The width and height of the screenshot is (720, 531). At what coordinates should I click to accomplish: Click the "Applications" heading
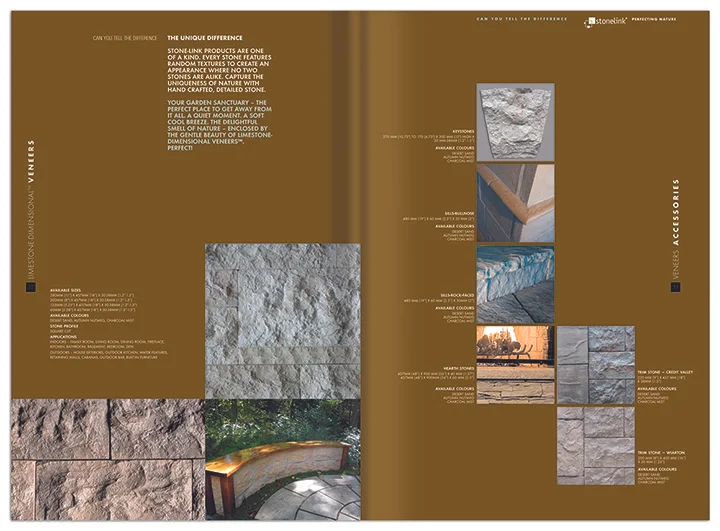pos(63,337)
